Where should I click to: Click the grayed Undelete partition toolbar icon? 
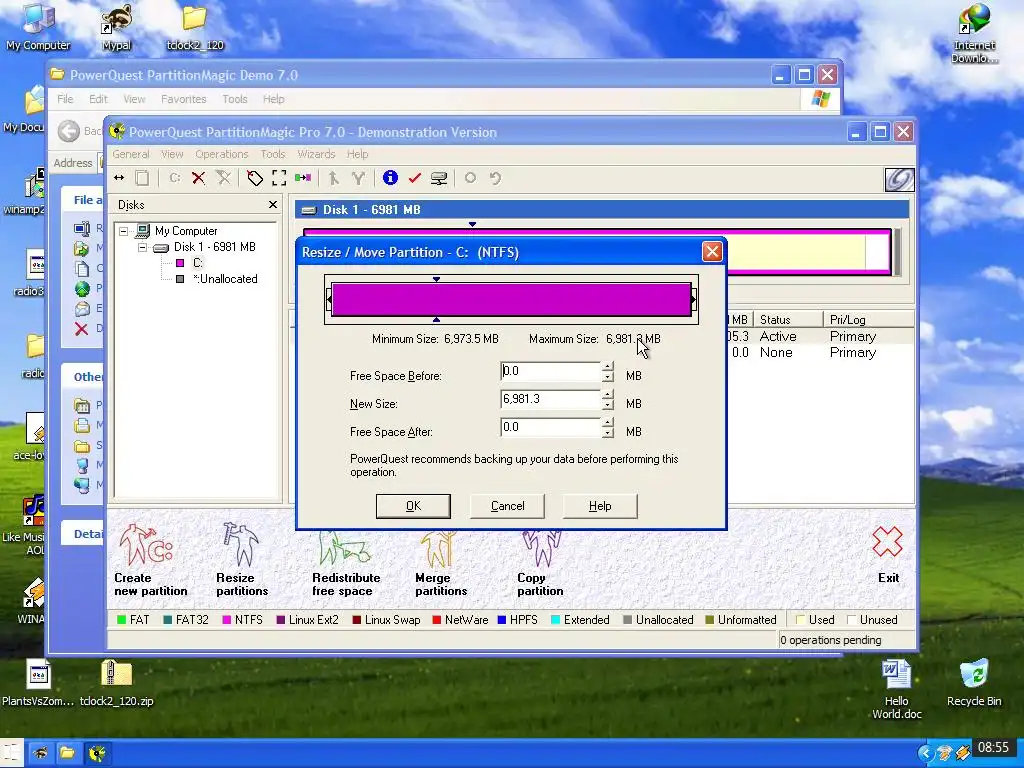[x=223, y=178]
